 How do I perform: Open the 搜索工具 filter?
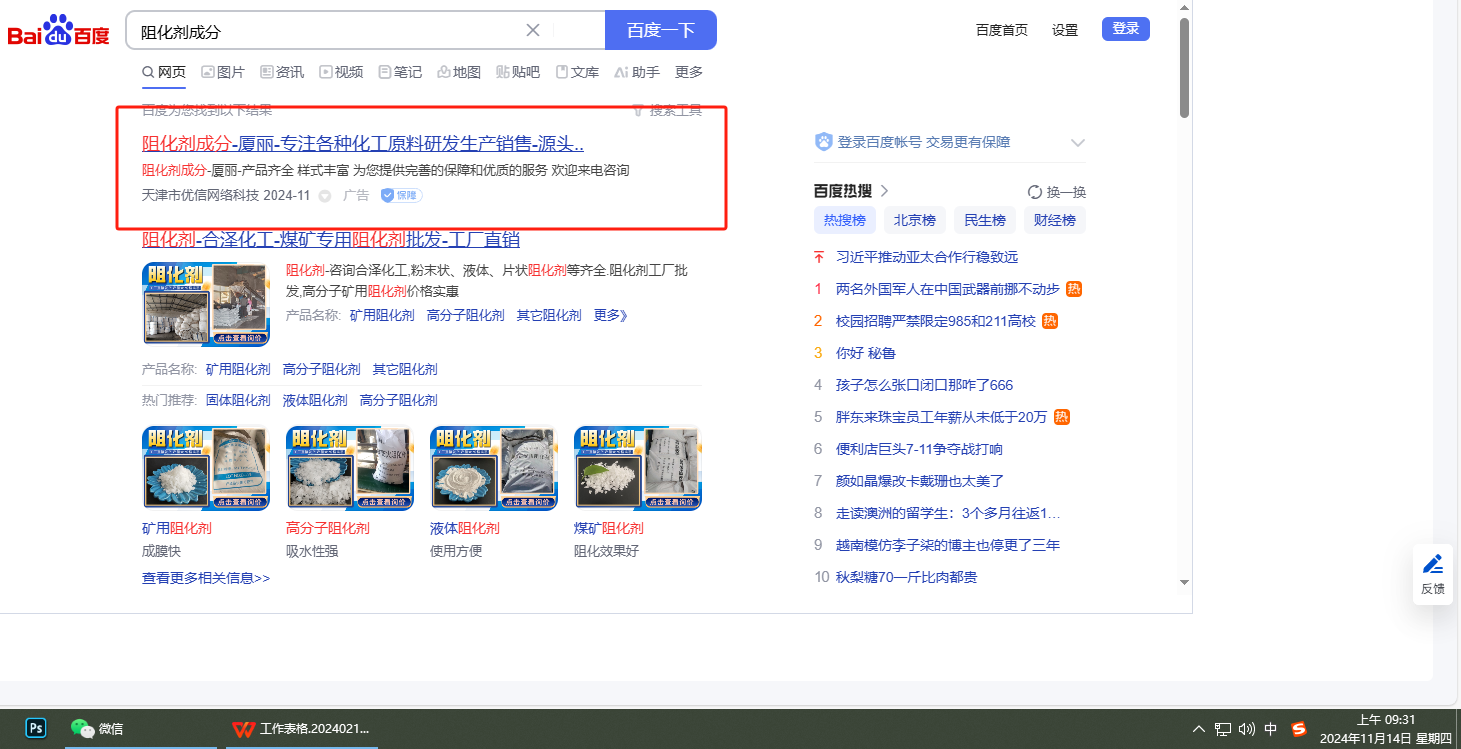point(668,110)
